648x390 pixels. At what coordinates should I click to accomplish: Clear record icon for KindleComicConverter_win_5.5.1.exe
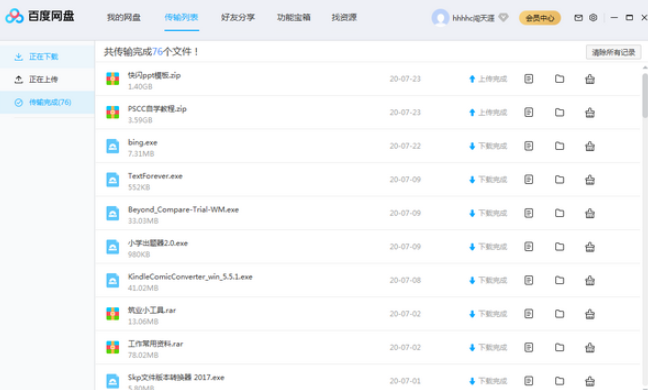click(x=590, y=280)
